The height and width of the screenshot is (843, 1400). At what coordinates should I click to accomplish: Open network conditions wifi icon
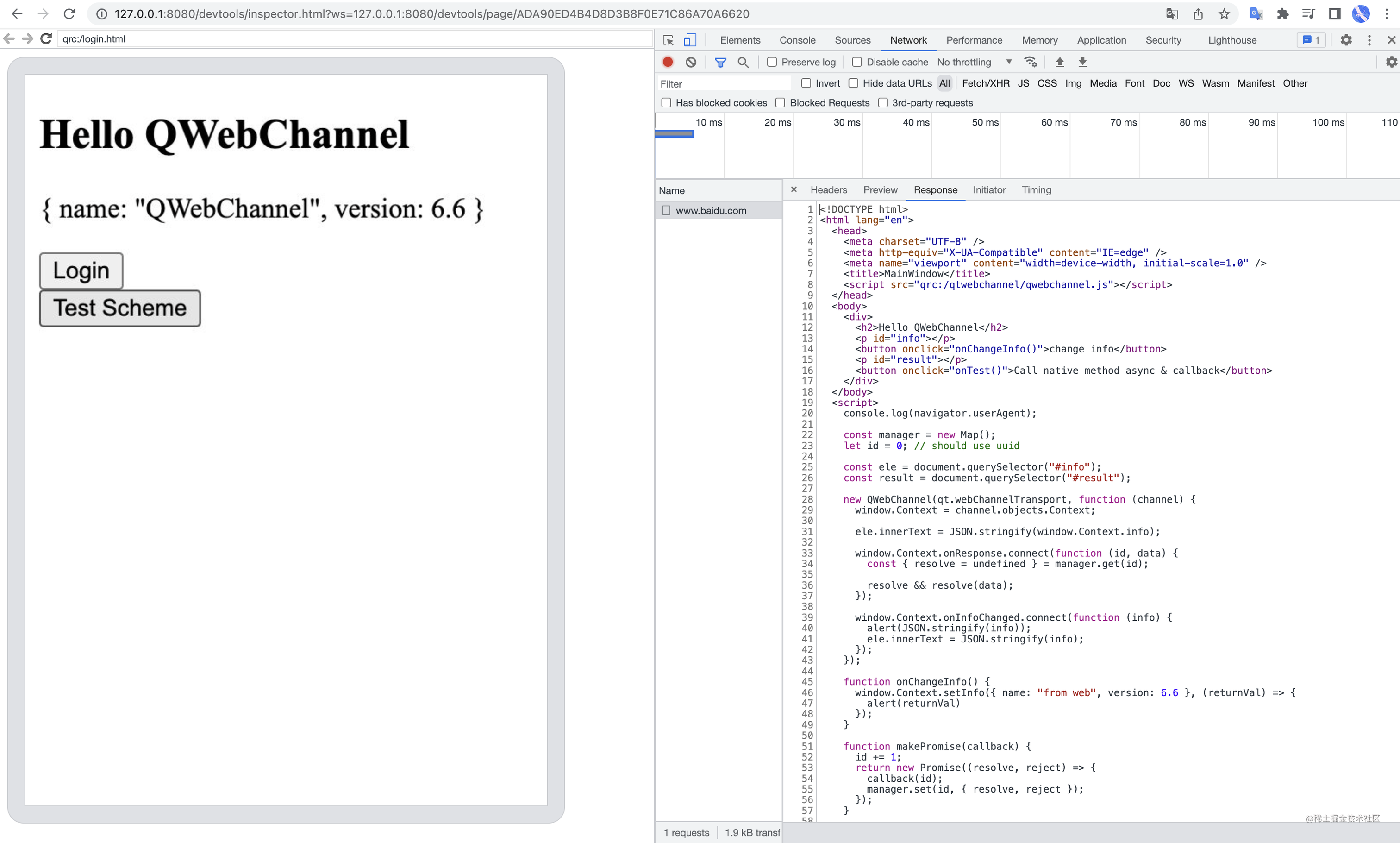pyautogui.click(x=1031, y=62)
